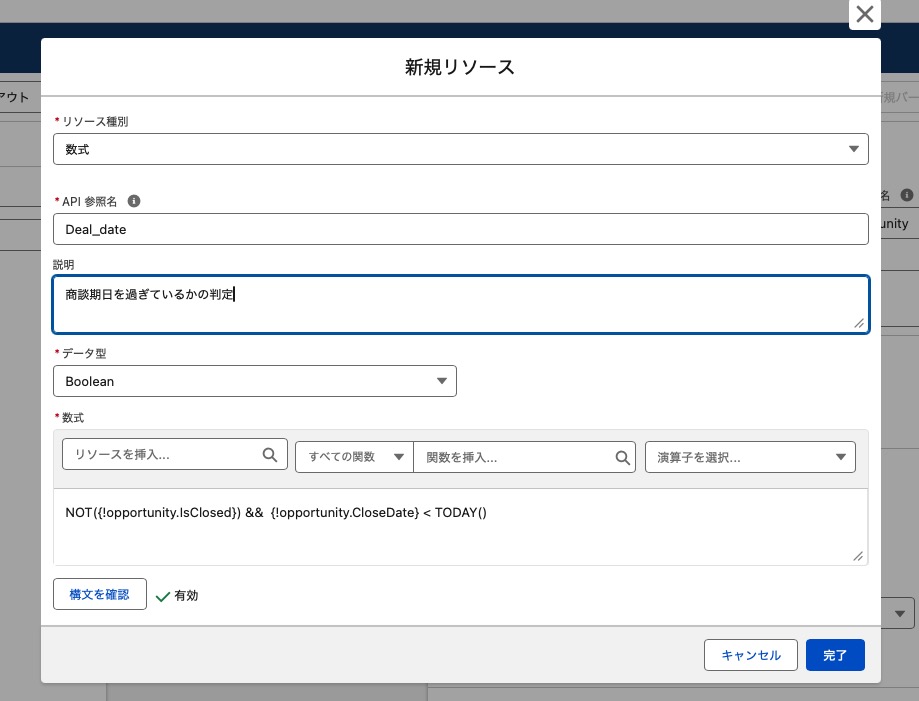Viewport: 919px width, 701px height.
Task: Open the データ型 dropdown showing Boolean
Action: (x=255, y=381)
